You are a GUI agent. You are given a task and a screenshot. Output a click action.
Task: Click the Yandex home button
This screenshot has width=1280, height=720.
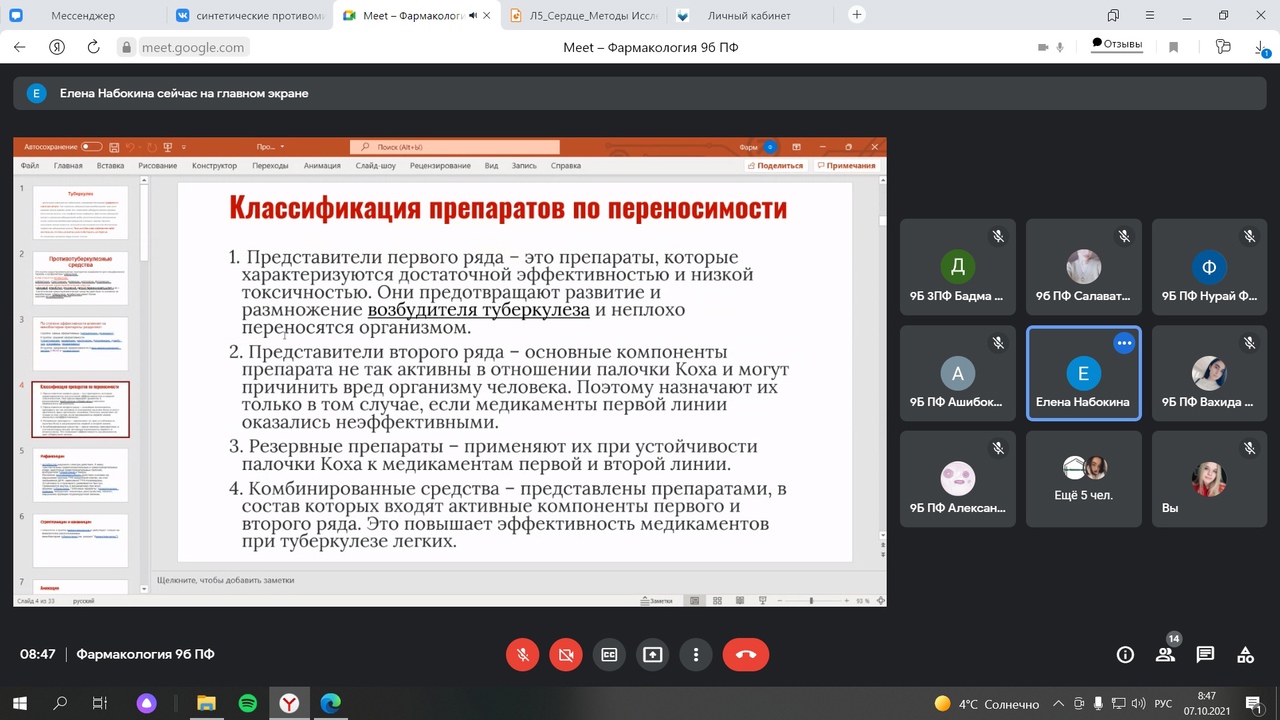click(x=57, y=47)
